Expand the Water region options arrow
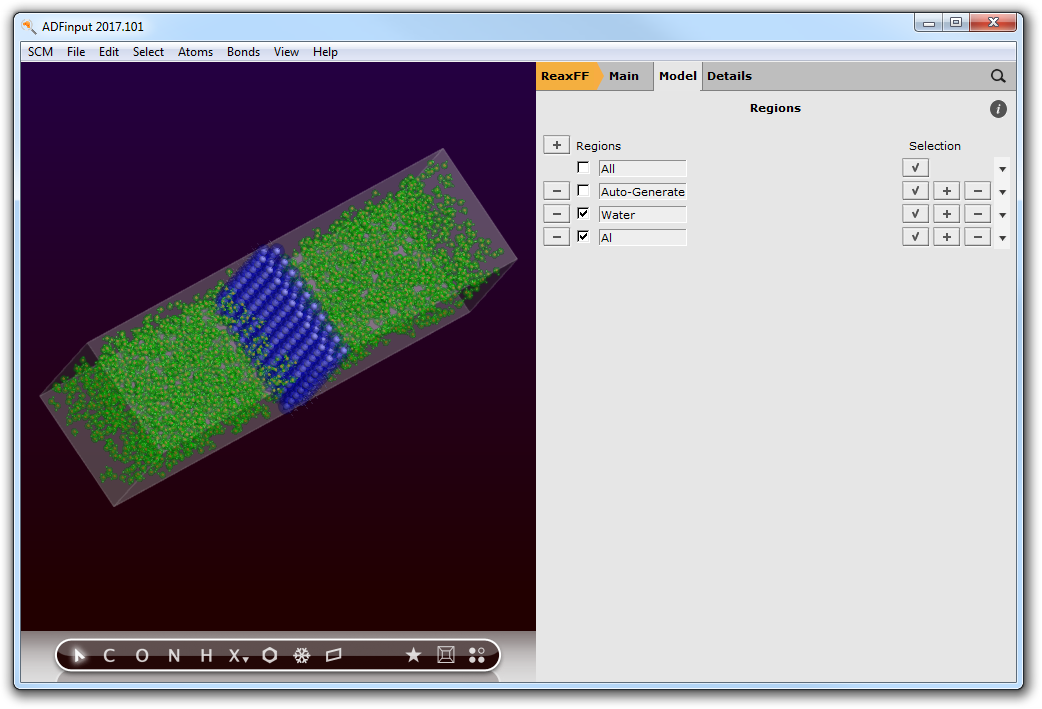This screenshot has height=709, width=1042. [x=1002, y=215]
